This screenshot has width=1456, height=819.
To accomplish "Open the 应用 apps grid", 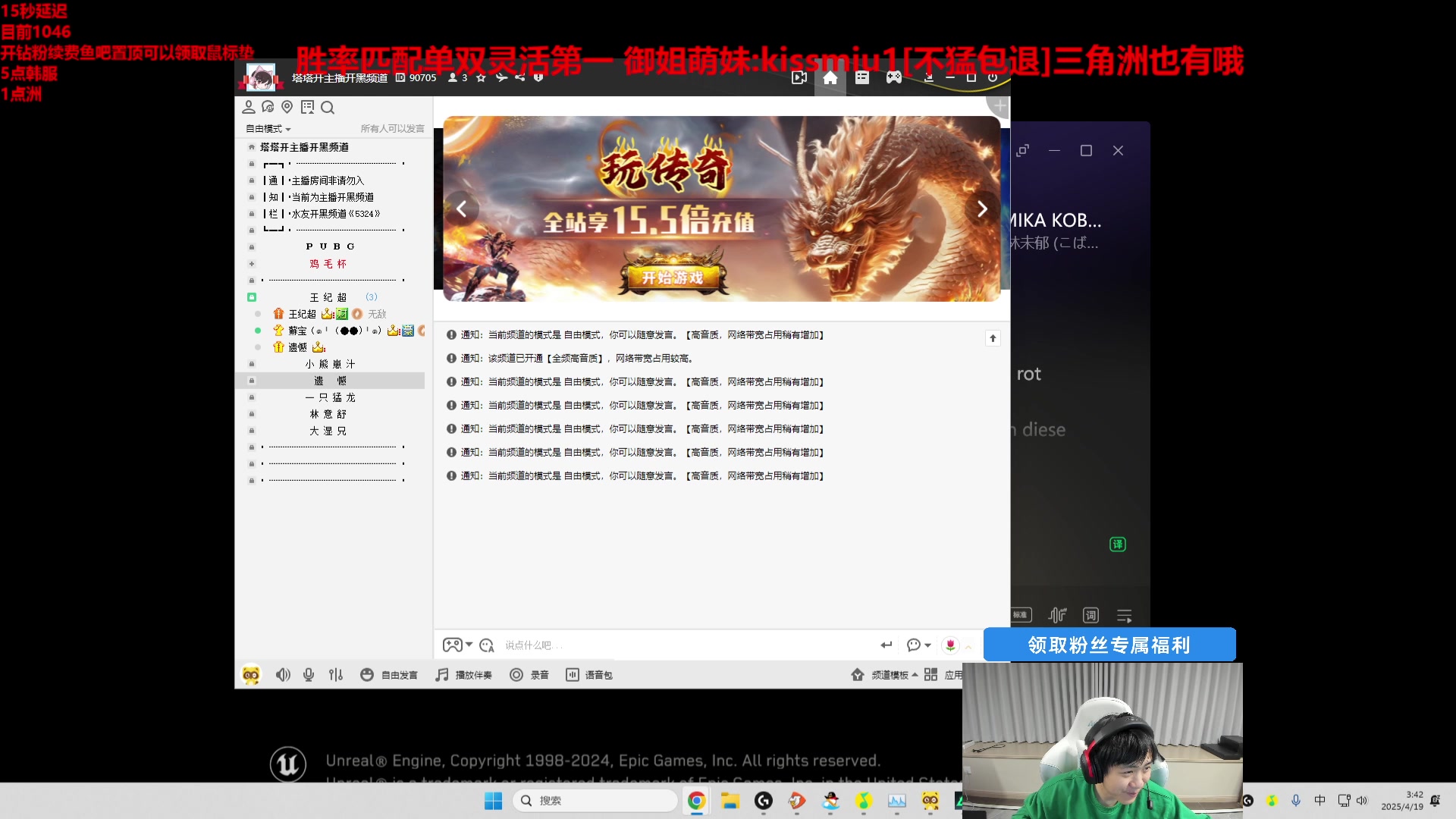I will click(943, 675).
